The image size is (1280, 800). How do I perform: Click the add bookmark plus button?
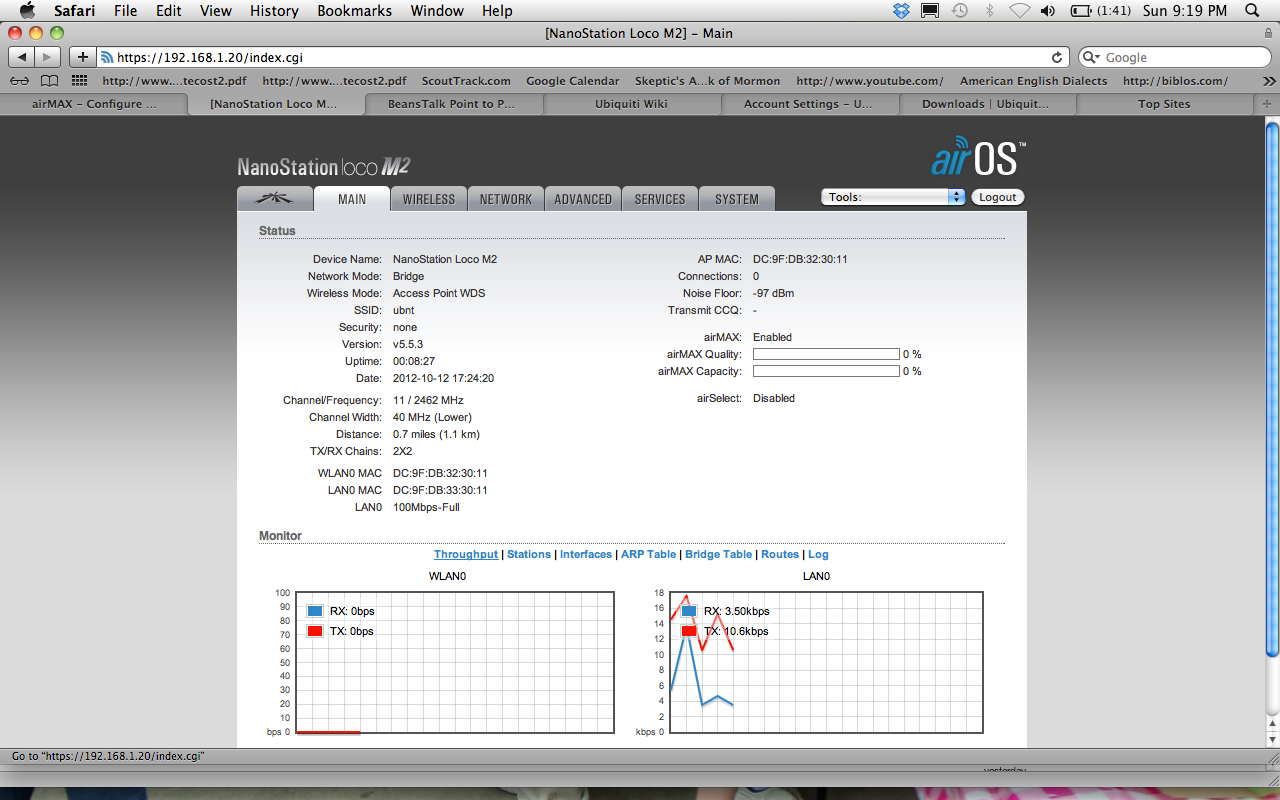click(x=83, y=57)
